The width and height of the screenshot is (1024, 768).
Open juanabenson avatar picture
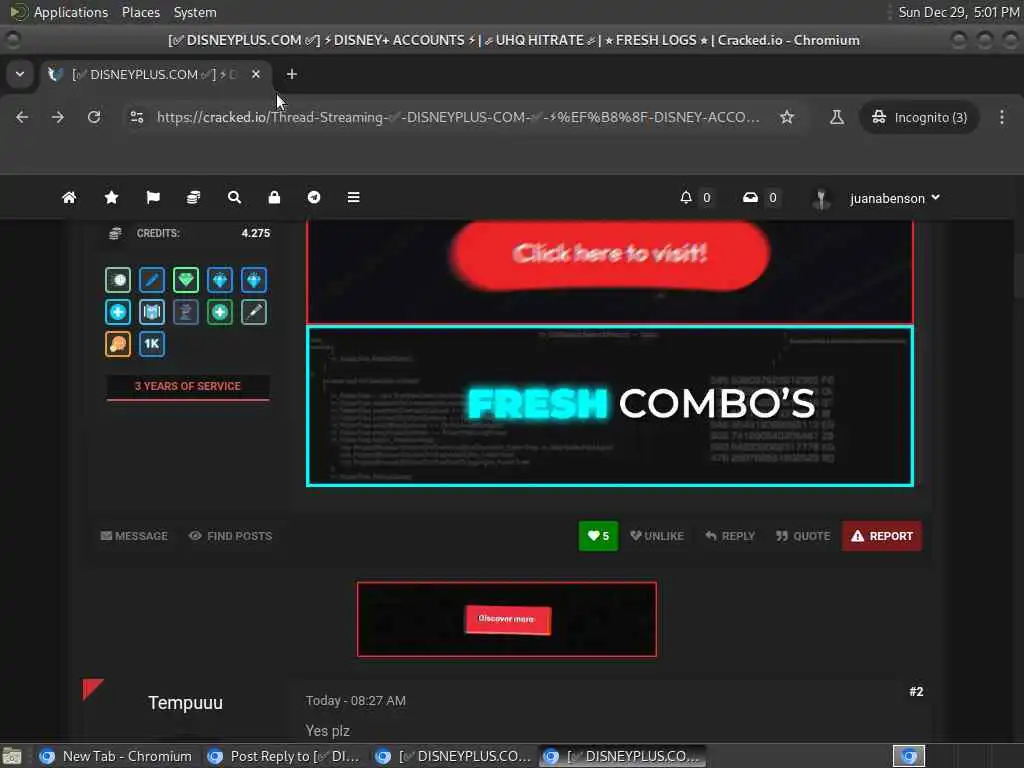pos(822,199)
